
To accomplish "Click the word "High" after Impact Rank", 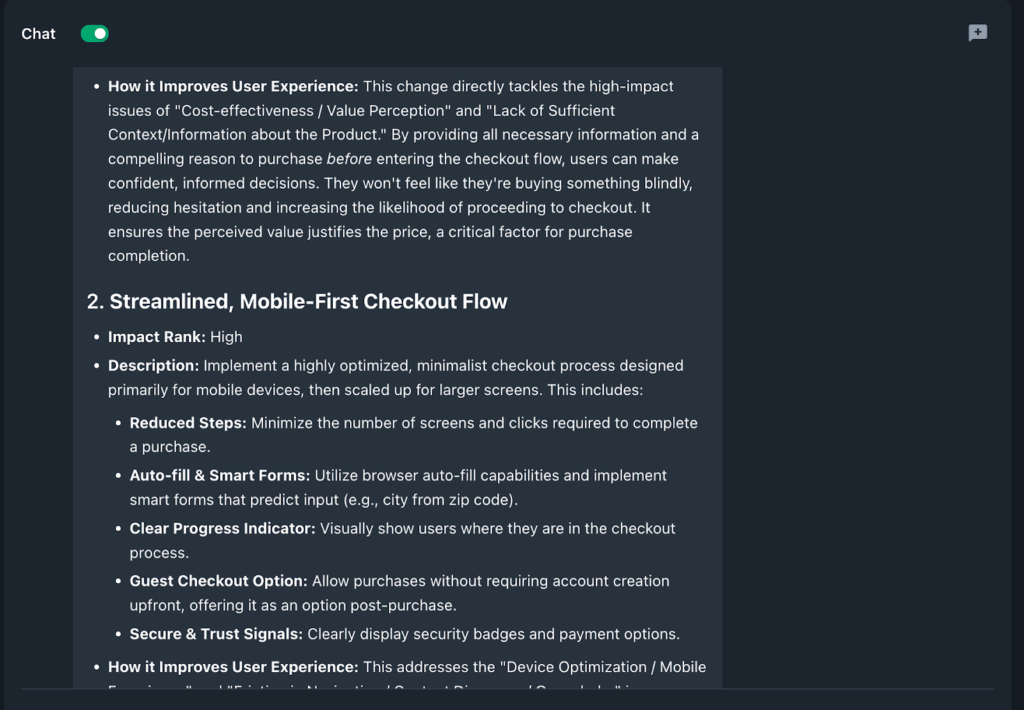I will coord(227,337).
